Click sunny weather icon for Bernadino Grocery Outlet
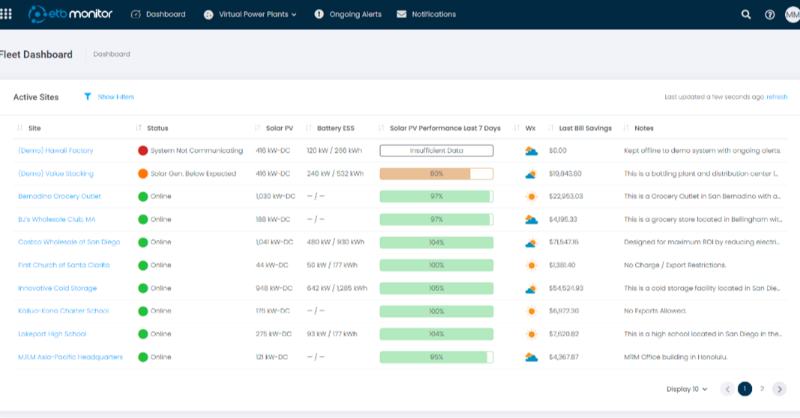Screen dimensions: 800x418 531,196
